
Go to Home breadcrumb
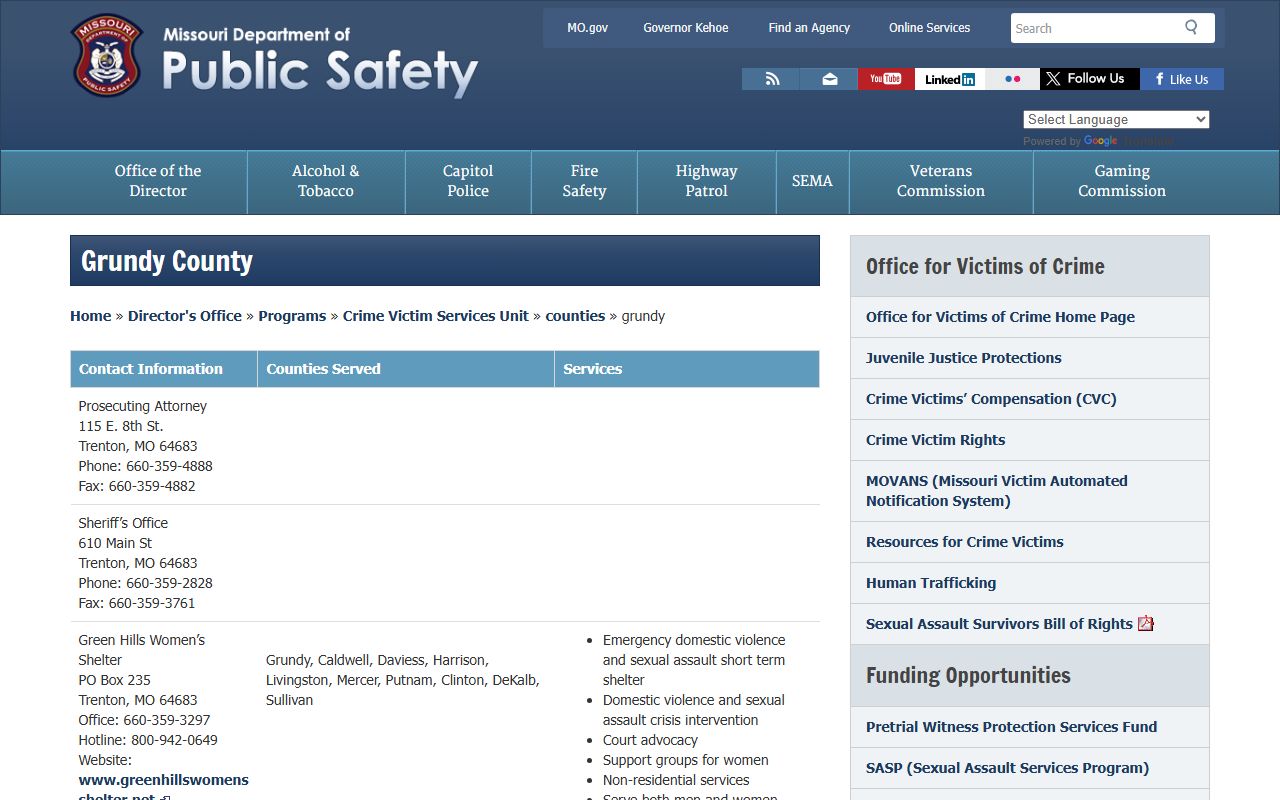point(90,316)
